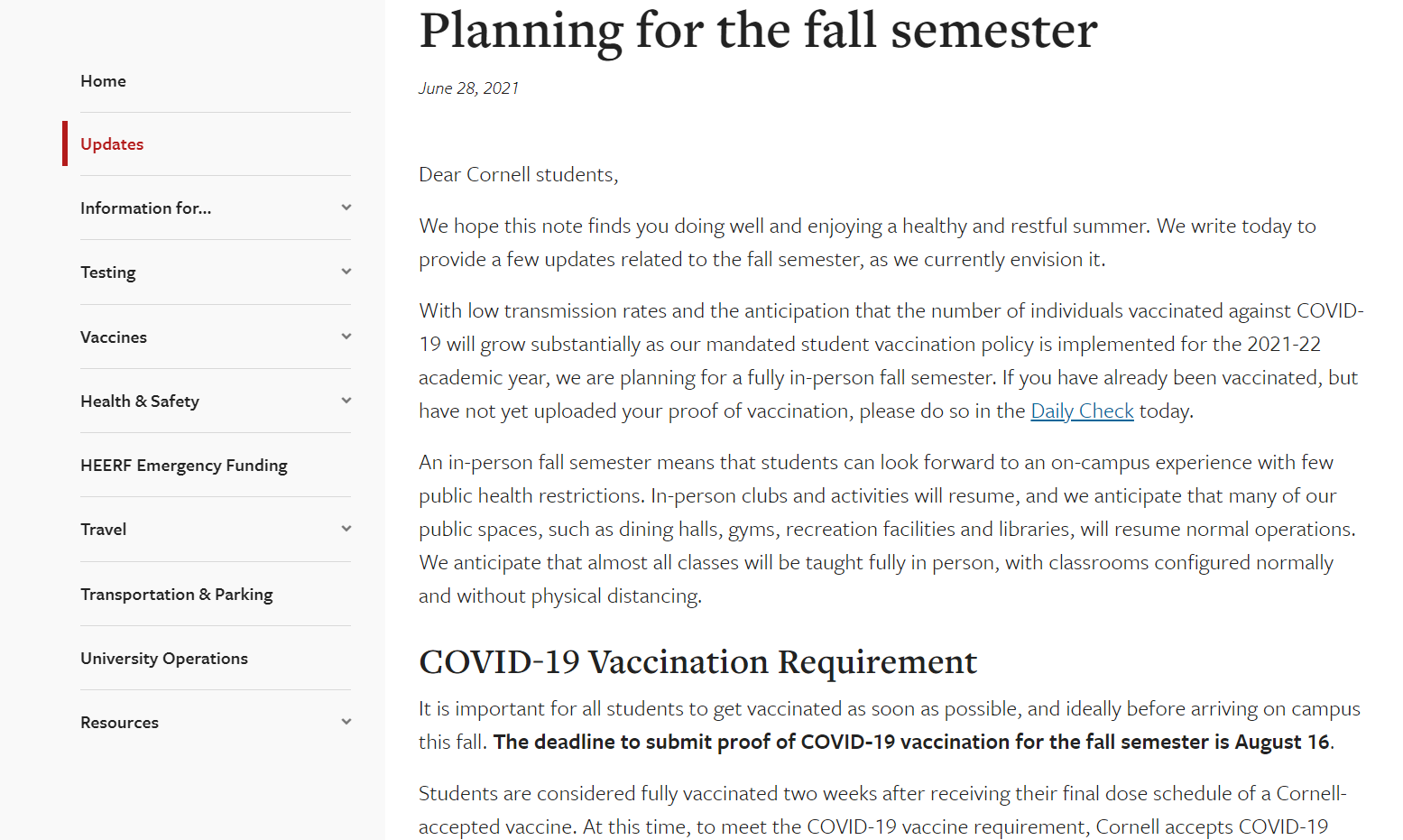
Task: Open the Resources menu label
Action: coord(119,723)
